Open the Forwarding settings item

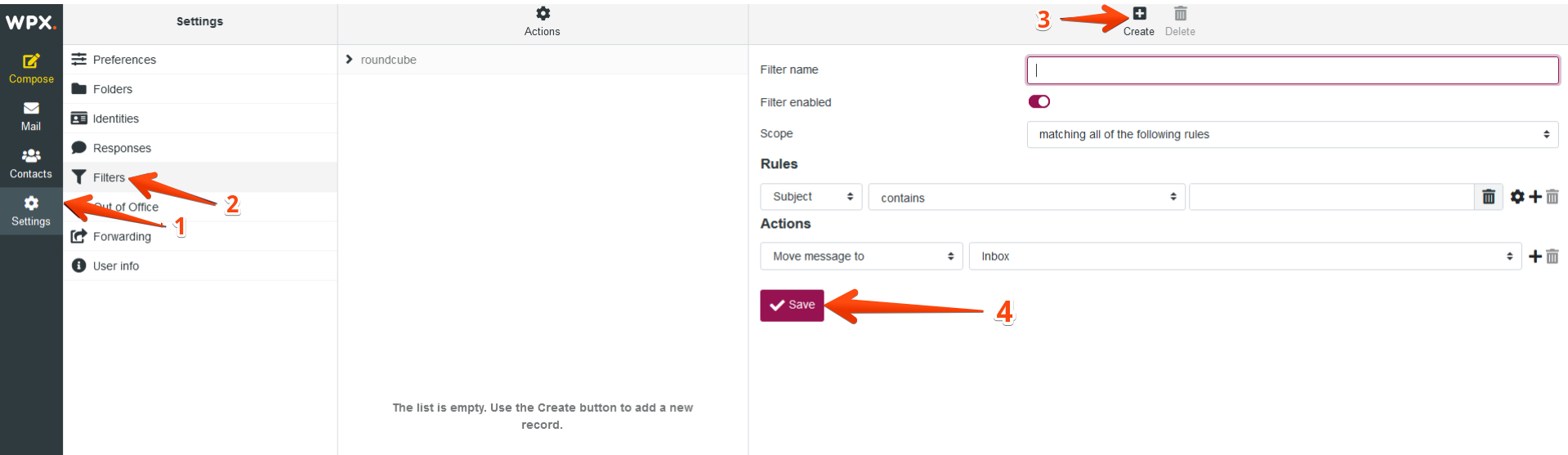[122, 236]
